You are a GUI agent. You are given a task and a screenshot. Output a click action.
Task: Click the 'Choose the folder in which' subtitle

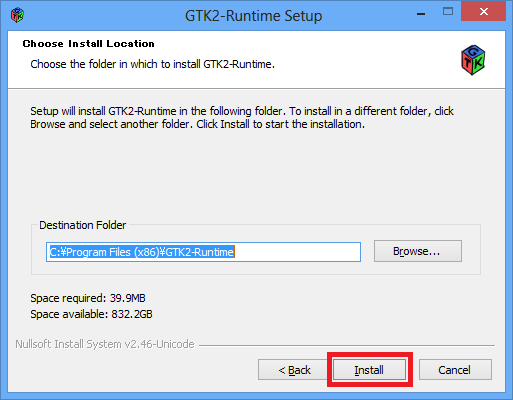tap(152, 64)
